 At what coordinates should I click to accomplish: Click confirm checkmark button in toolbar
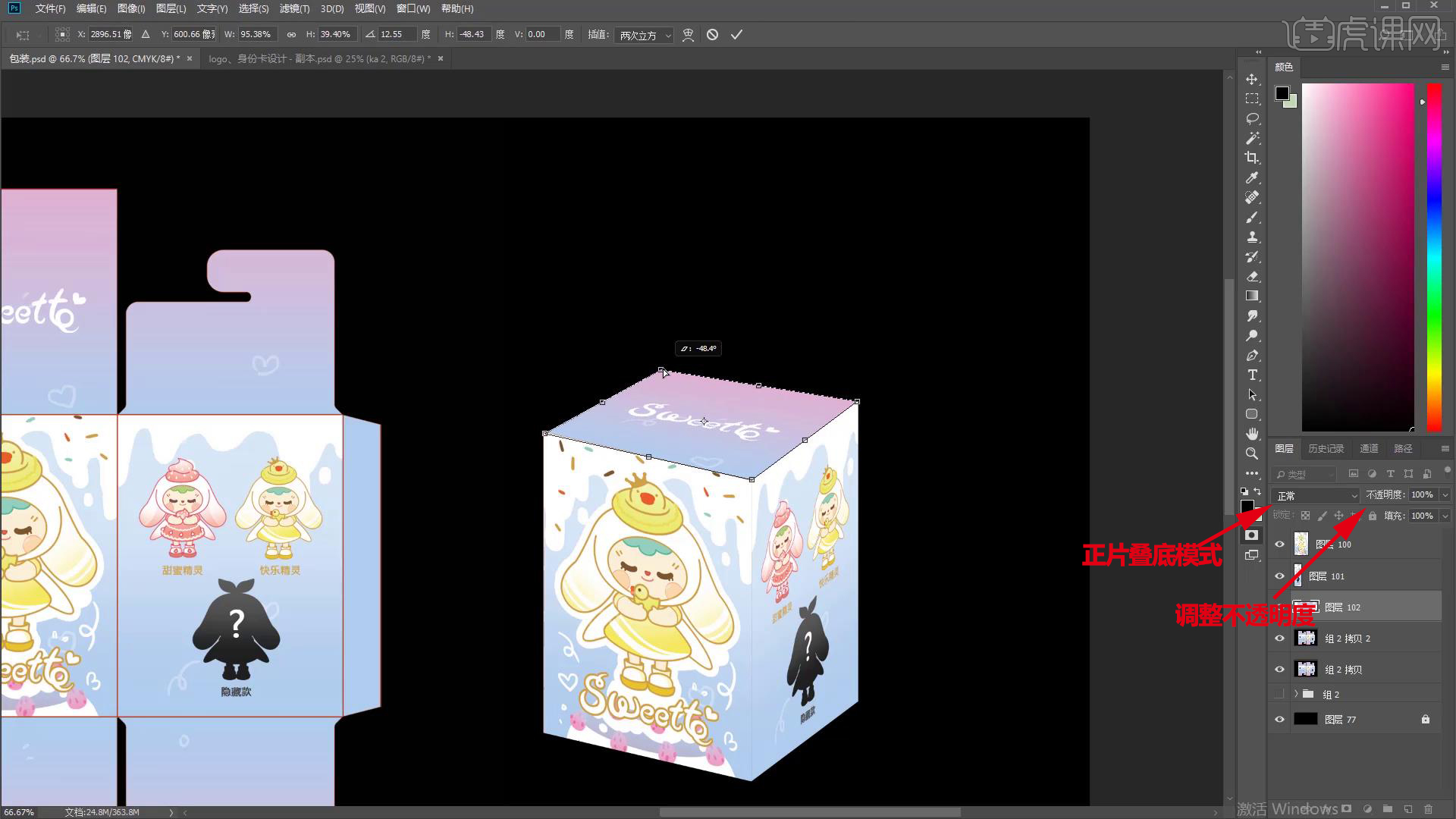[x=738, y=34]
